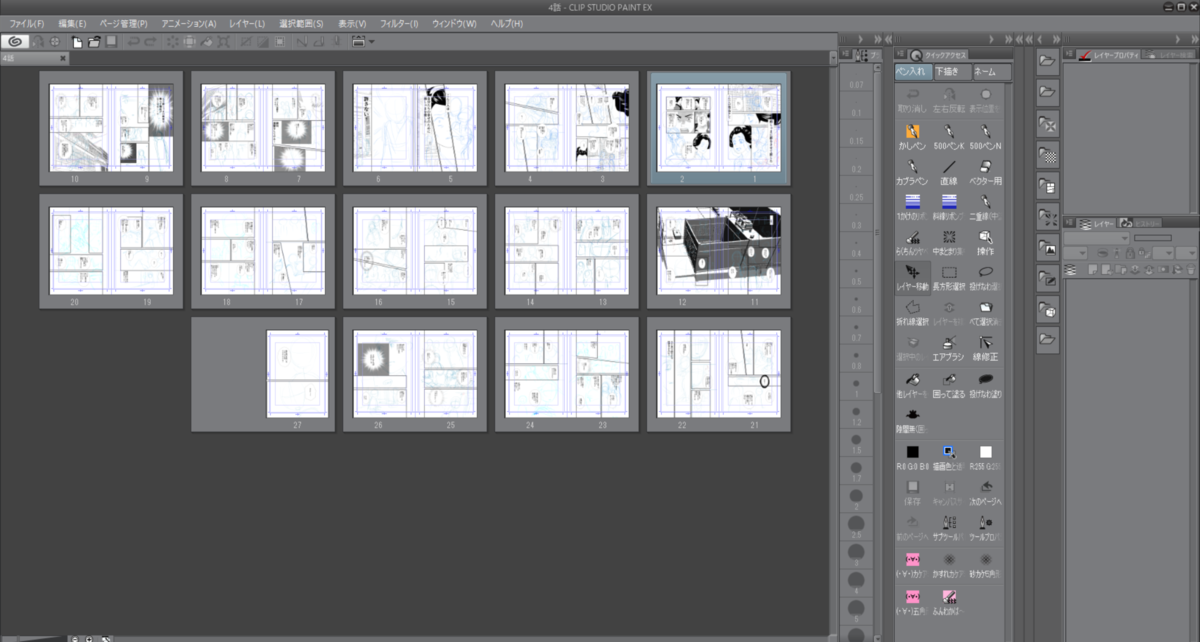Select the 500ペンN pen tool
Viewport: 1200px width, 642px height.
point(986,136)
